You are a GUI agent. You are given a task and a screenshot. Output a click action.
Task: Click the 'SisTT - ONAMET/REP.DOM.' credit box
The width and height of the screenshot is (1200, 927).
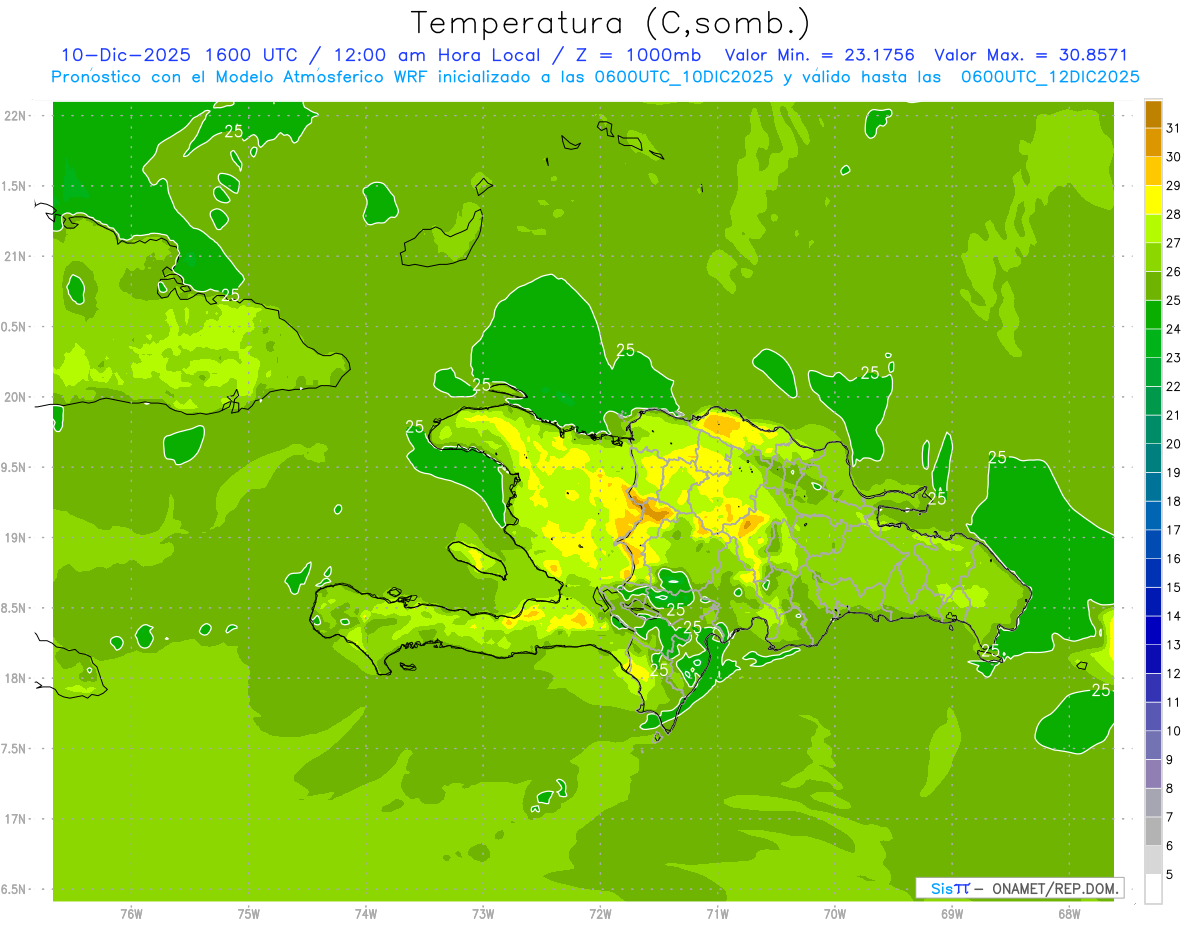point(1019,888)
